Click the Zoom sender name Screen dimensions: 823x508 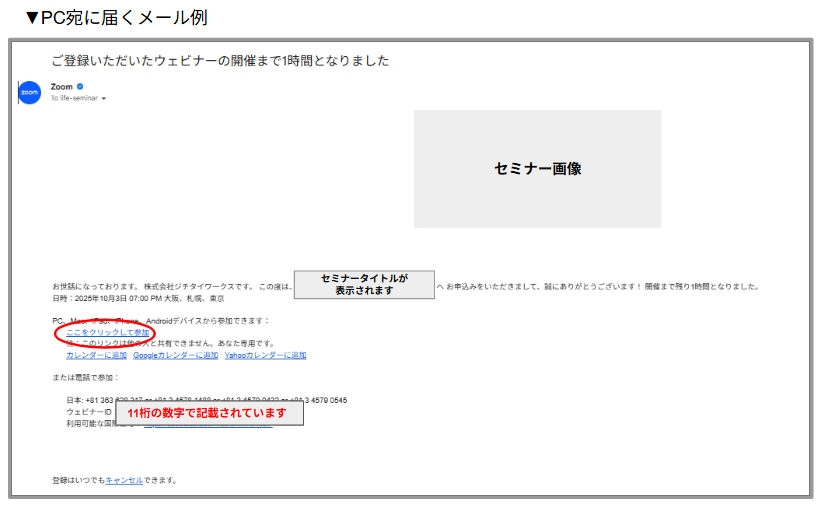point(61,87)
